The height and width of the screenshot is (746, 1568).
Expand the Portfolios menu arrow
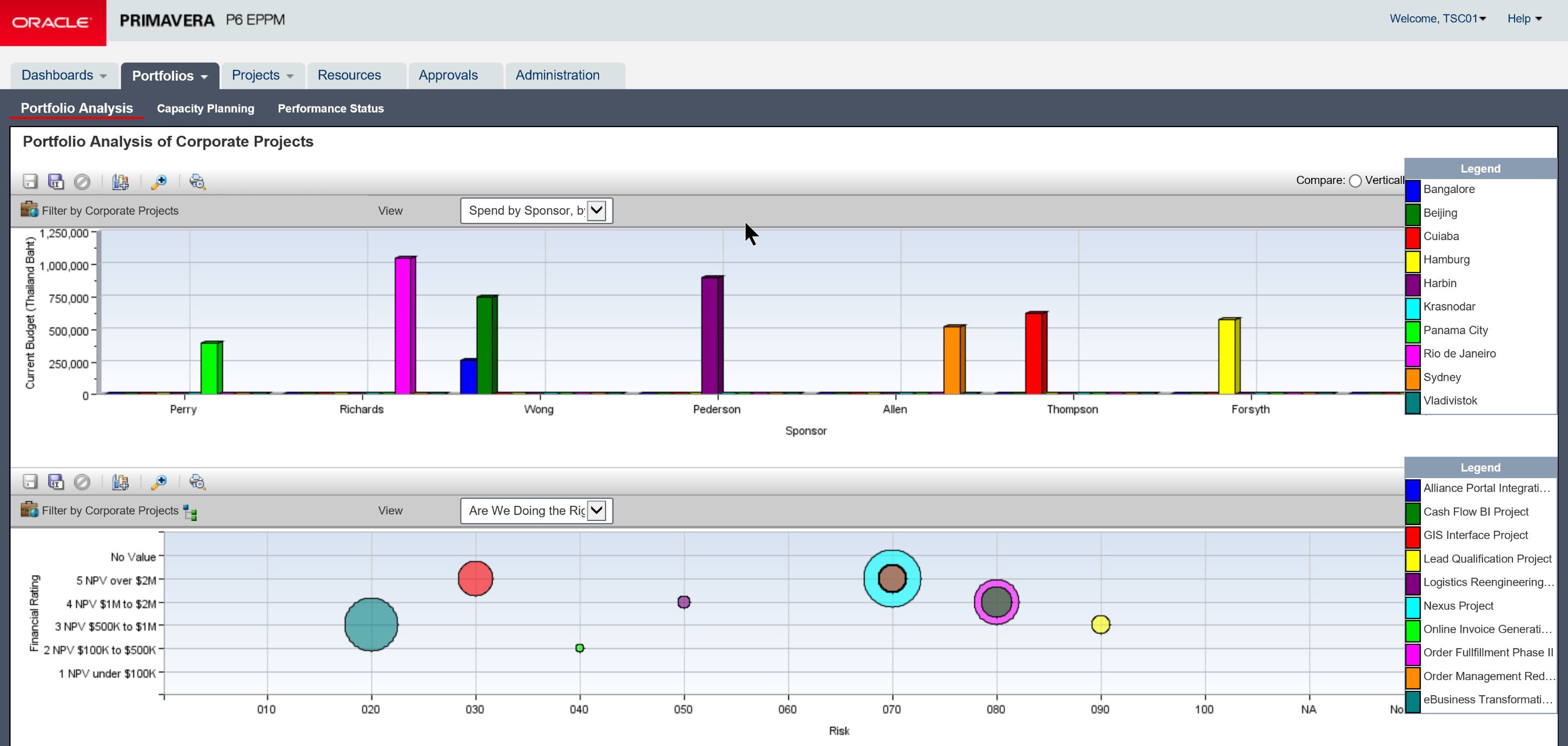(x=205, y=76)
